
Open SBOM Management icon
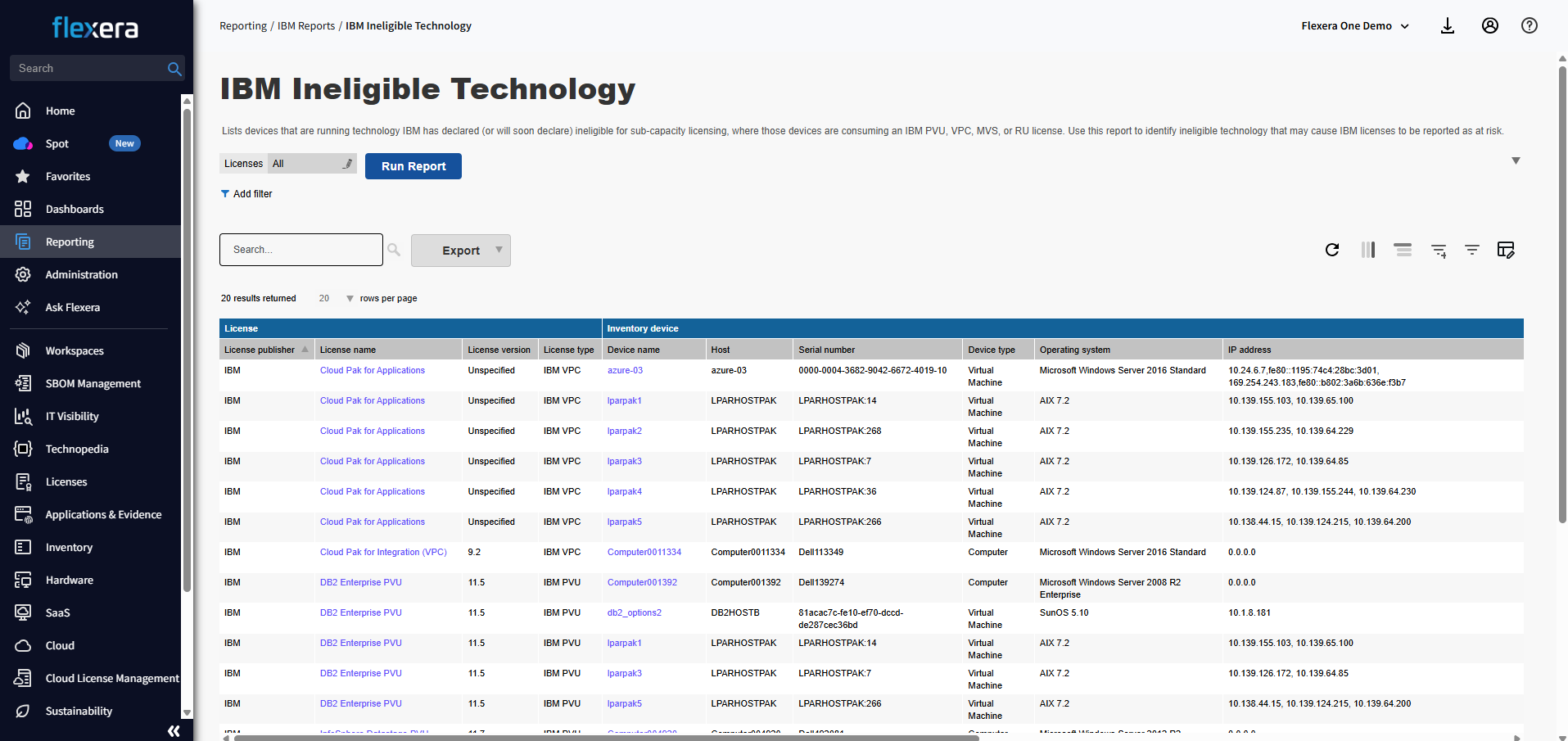coord(23,383)
